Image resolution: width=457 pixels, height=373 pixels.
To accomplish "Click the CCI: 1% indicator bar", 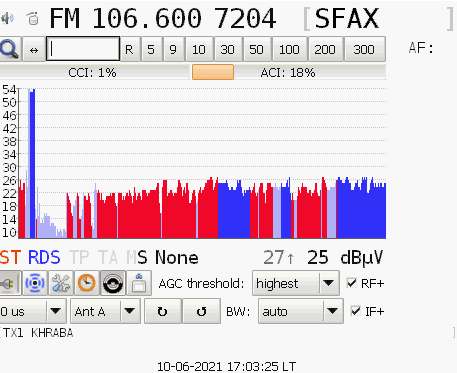I will tap(94, 72).
